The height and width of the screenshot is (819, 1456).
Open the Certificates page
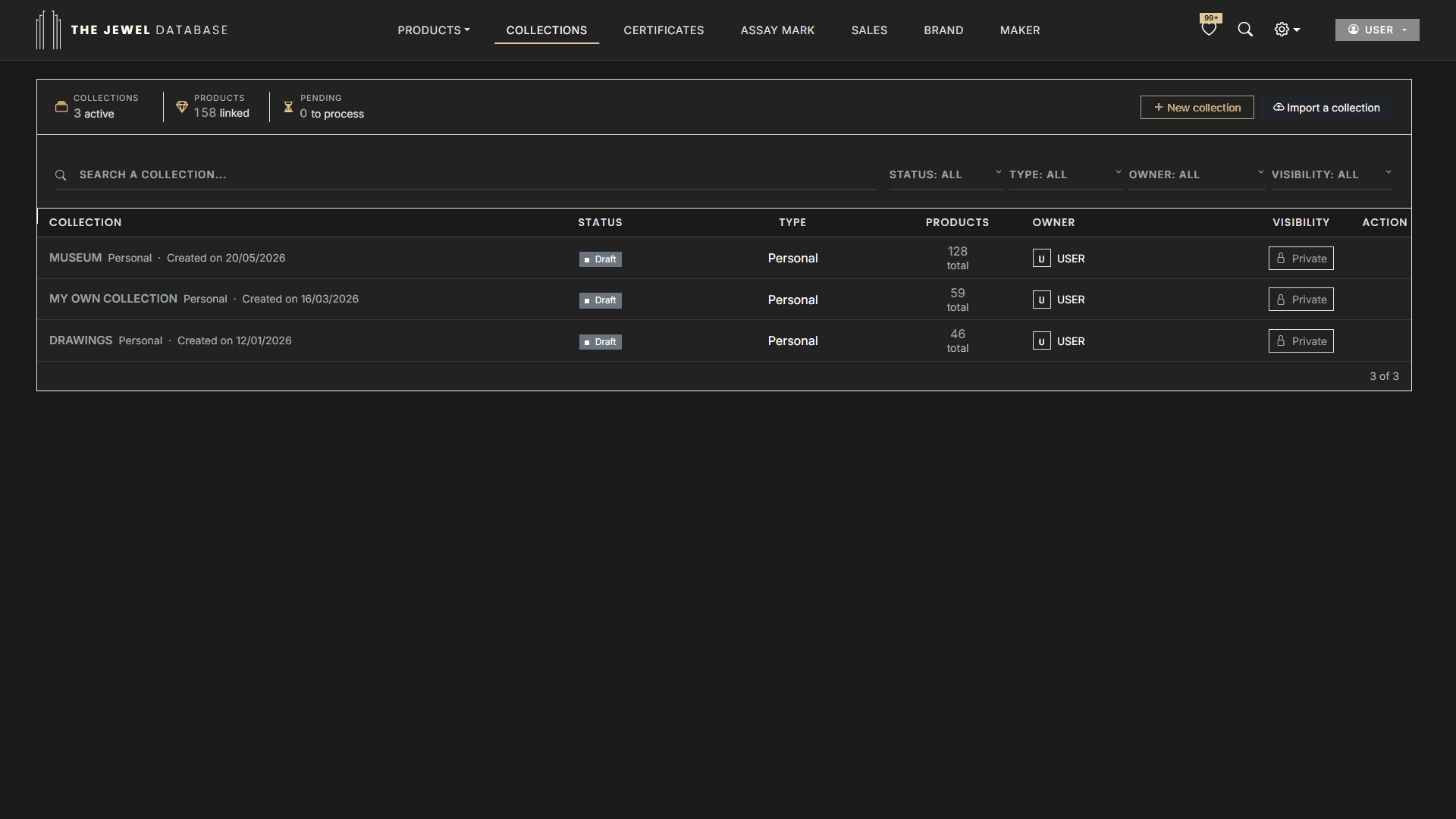tap(664, 30)
